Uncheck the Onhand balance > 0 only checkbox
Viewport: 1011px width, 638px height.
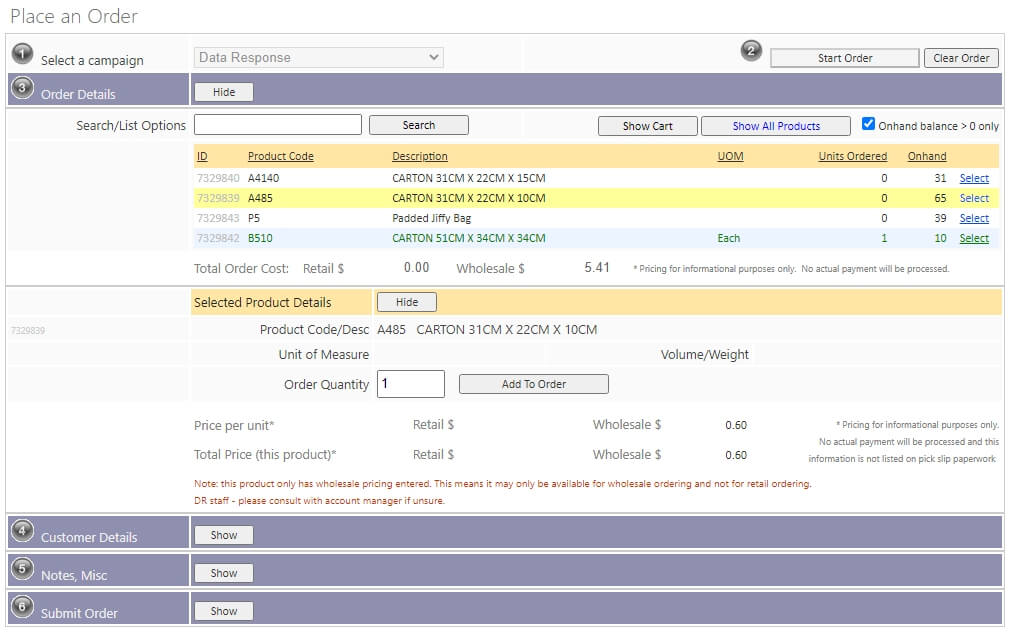pos(868,125)
